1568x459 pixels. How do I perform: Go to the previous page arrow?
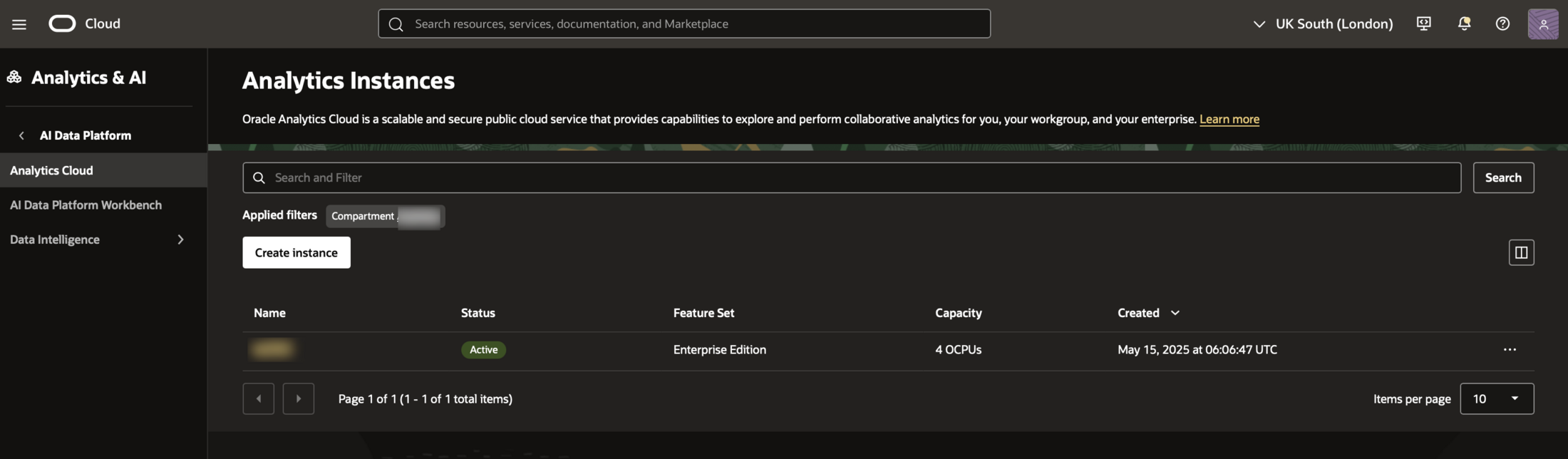click(258, 398)
